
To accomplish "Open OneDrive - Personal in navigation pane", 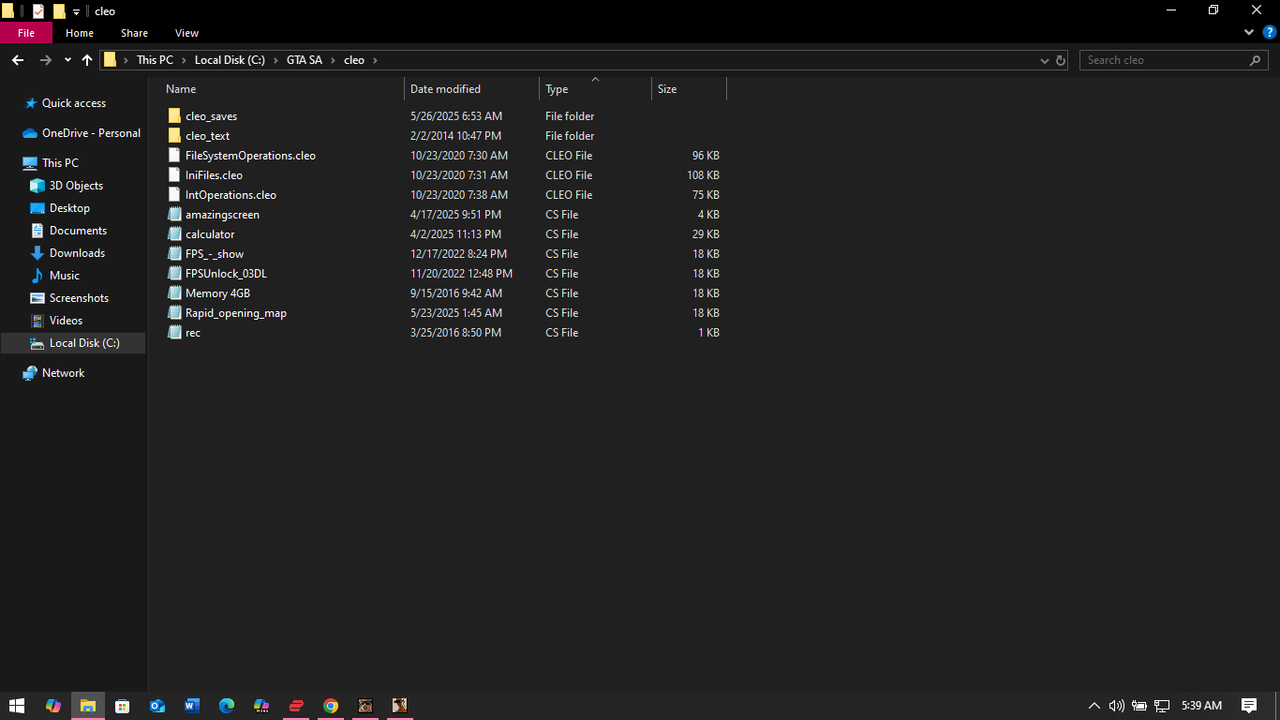I will pyautogui.click(x=90, y=133).
